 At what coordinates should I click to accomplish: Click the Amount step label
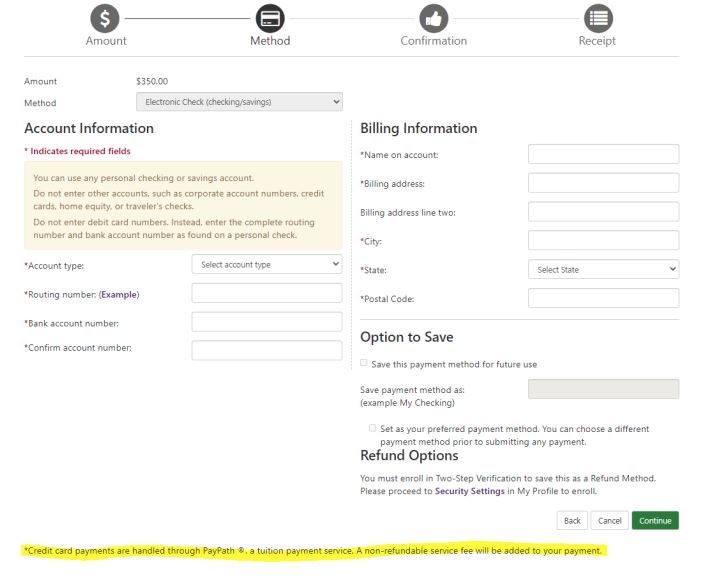[x=106, y=41]
